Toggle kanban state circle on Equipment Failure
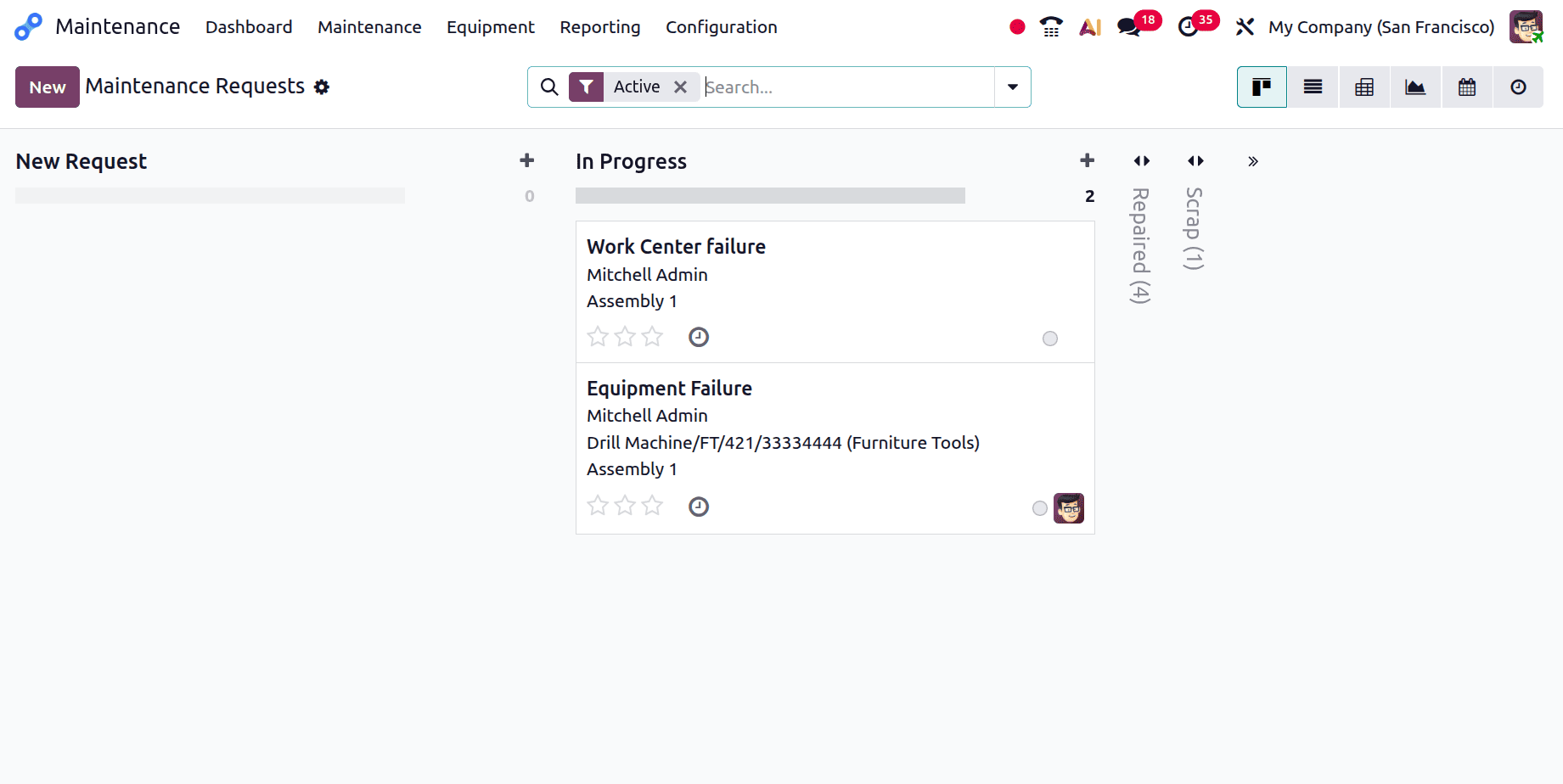 1040,508
